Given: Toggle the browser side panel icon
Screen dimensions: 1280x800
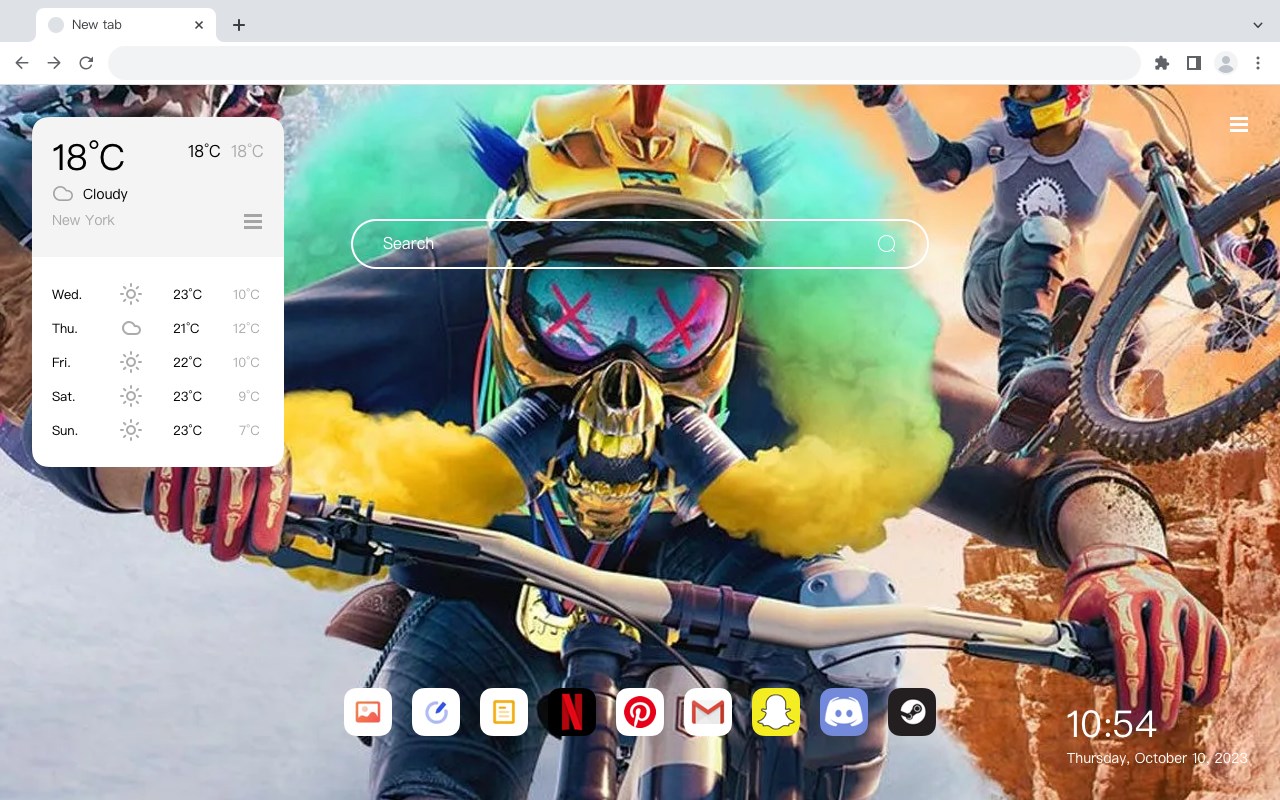Looking at the screenshot, I should tap(1193, 63).
